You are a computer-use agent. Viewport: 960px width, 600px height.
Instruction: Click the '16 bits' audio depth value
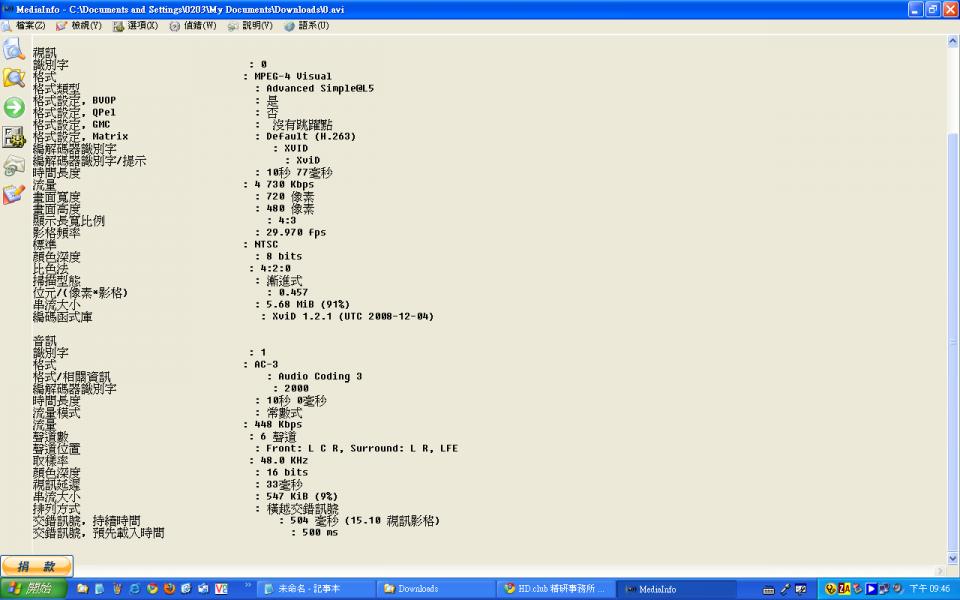click(287, 473)
